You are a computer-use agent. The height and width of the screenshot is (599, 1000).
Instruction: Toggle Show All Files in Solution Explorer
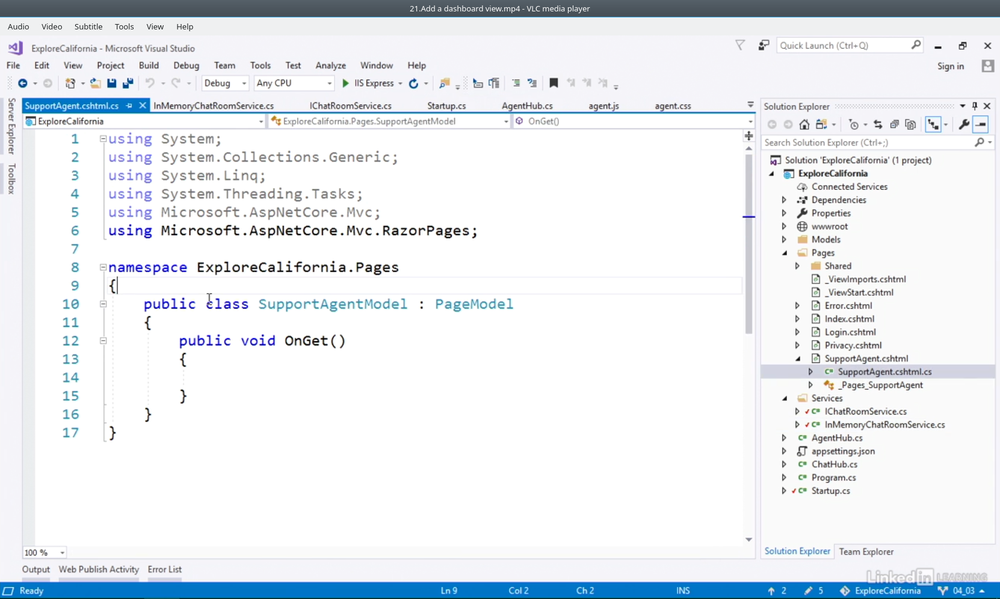point(910,125)
